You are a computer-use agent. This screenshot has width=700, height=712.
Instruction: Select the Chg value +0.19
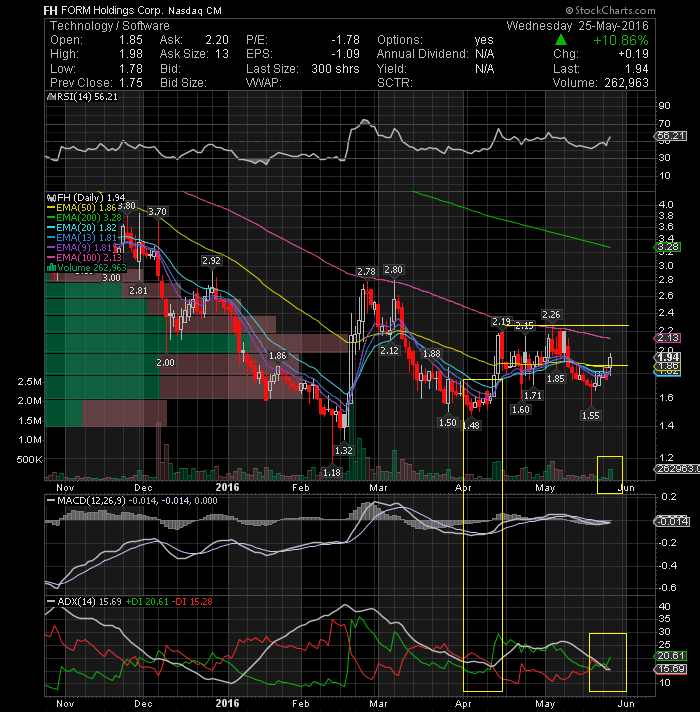[x=633, y=54]
